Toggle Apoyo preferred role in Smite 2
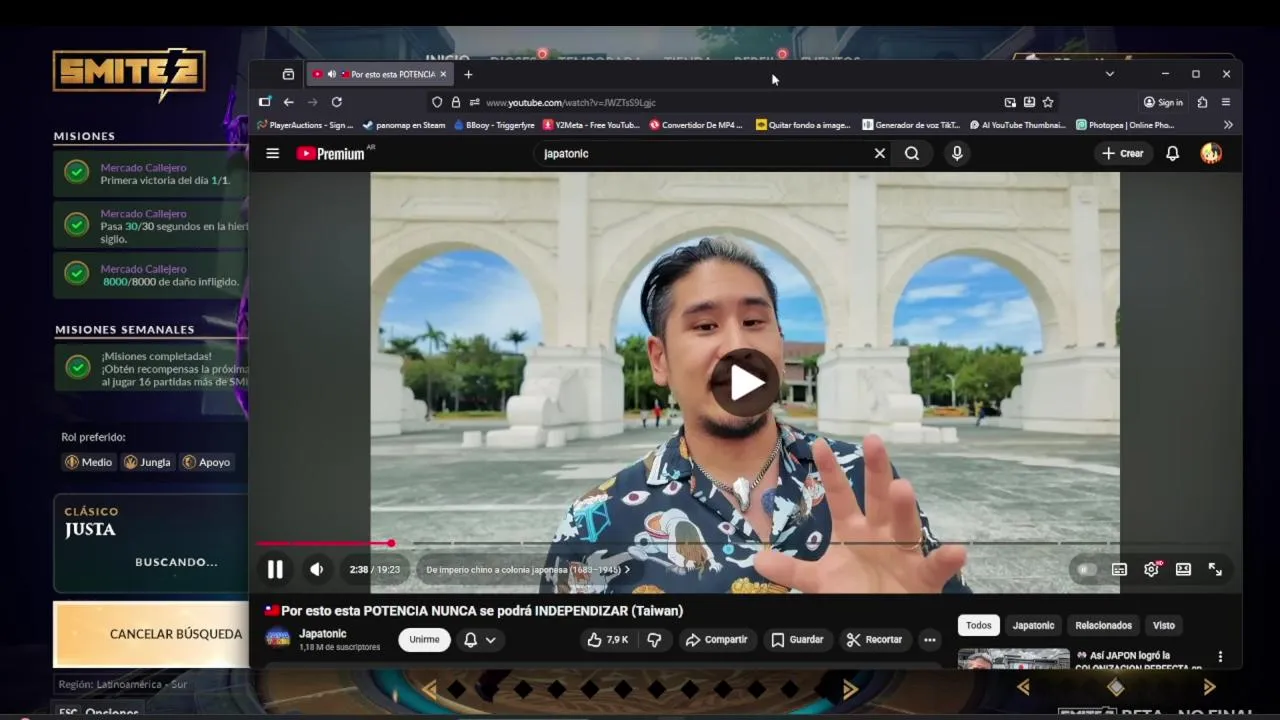 click(206, 462)
